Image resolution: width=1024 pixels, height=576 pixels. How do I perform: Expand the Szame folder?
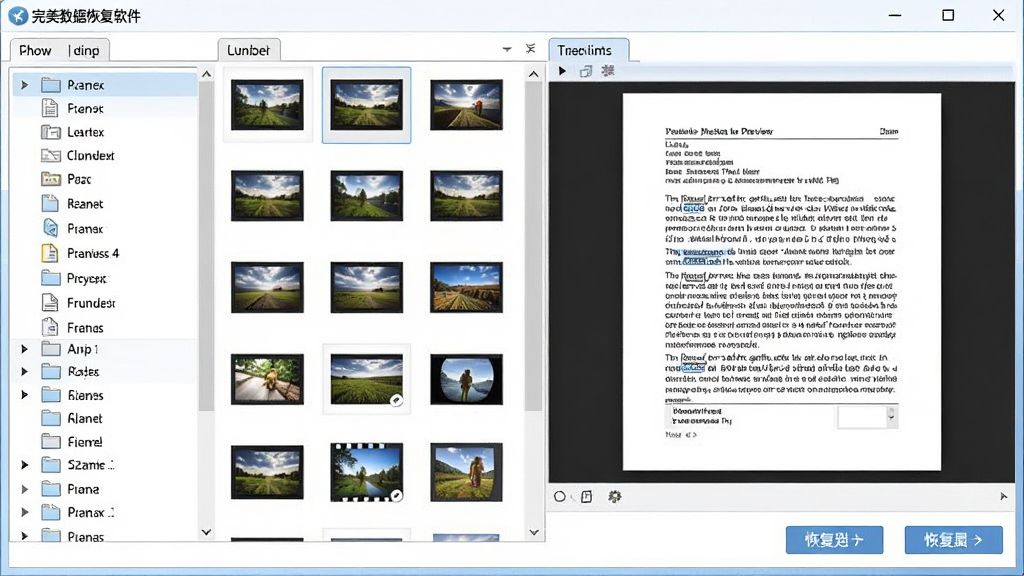pyautogui.click(x=24, y=465)
